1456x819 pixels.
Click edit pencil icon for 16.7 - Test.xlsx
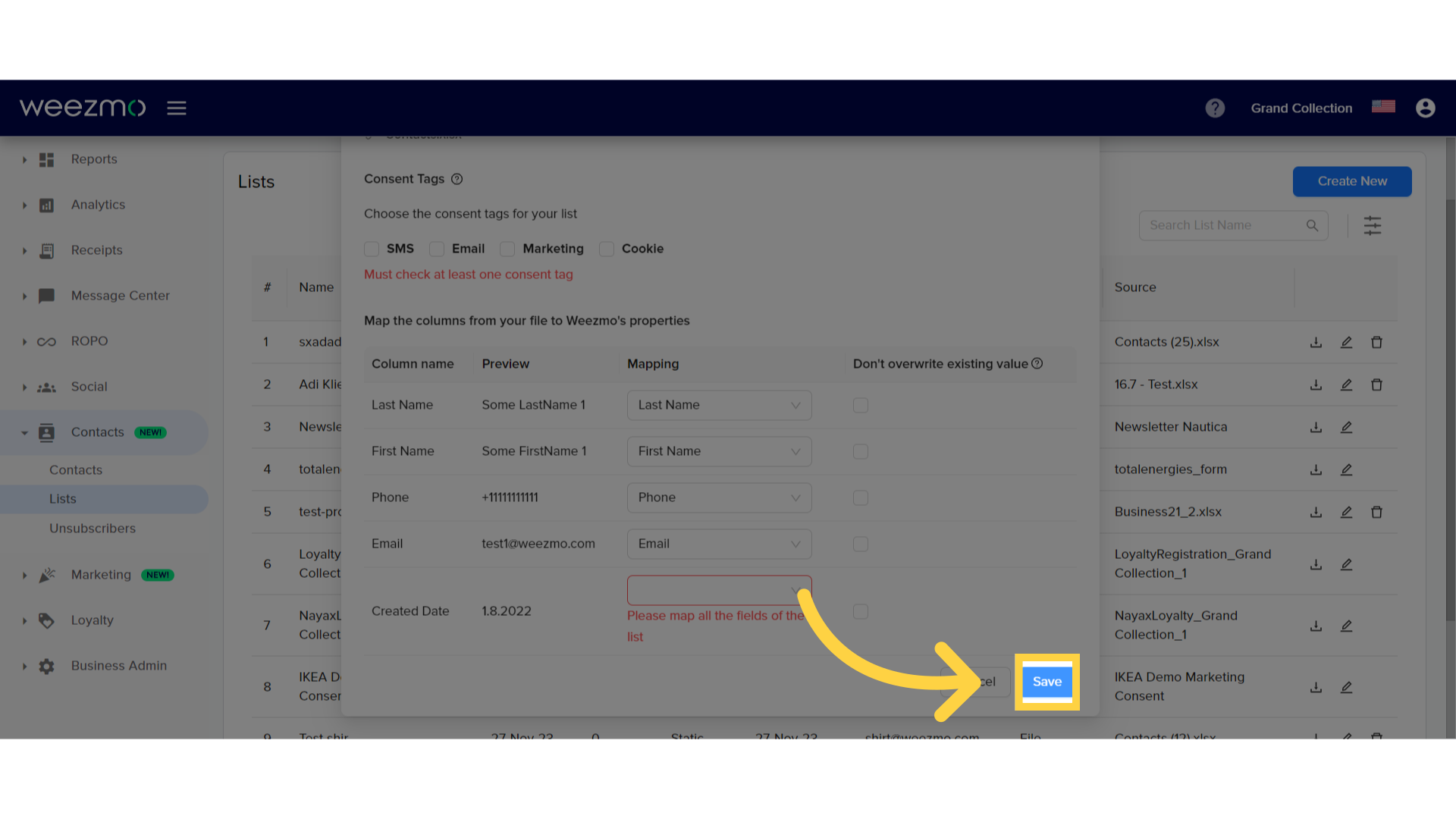coord(1346,384)
